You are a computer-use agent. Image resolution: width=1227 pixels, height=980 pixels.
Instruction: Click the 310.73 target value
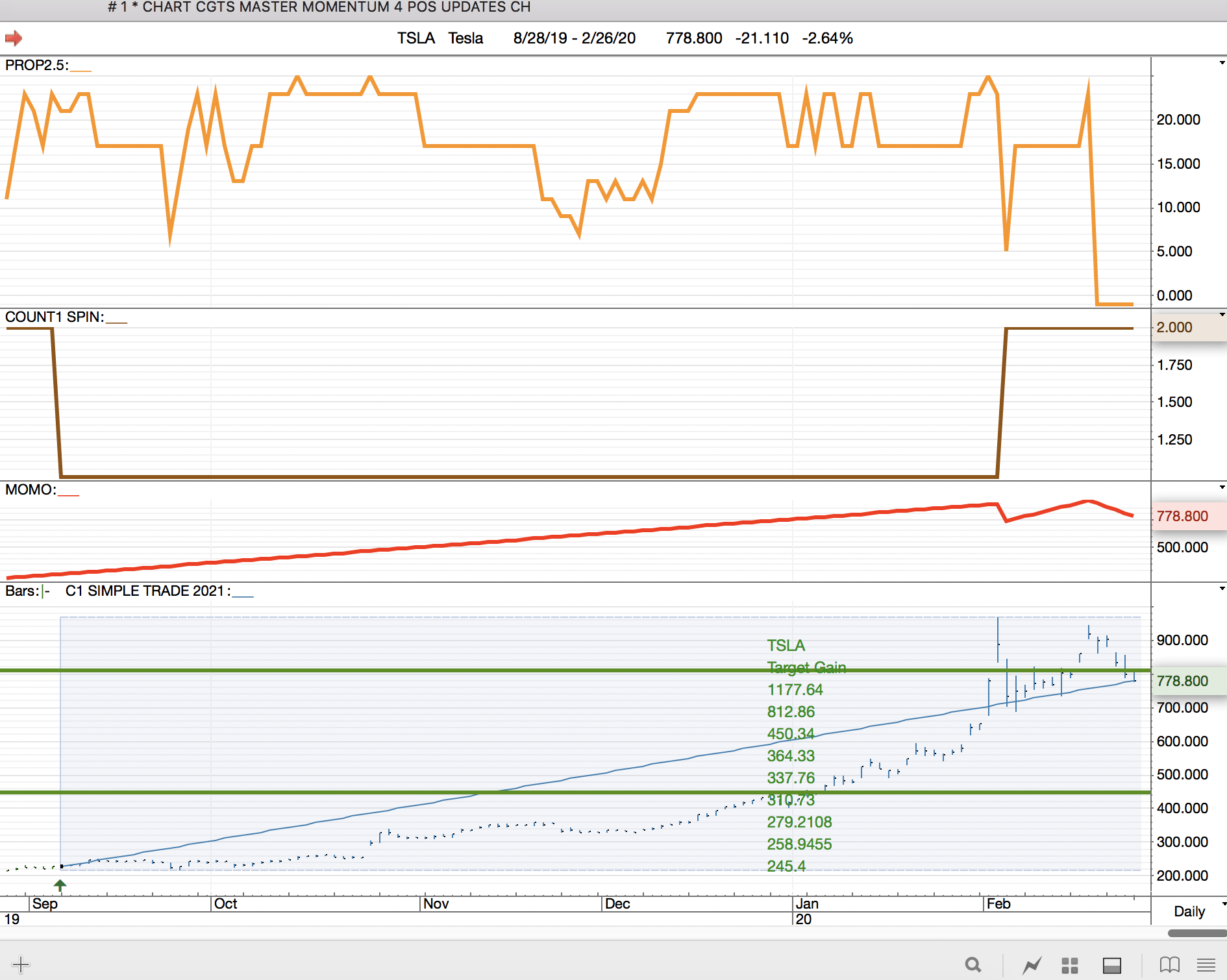point(791,800)
